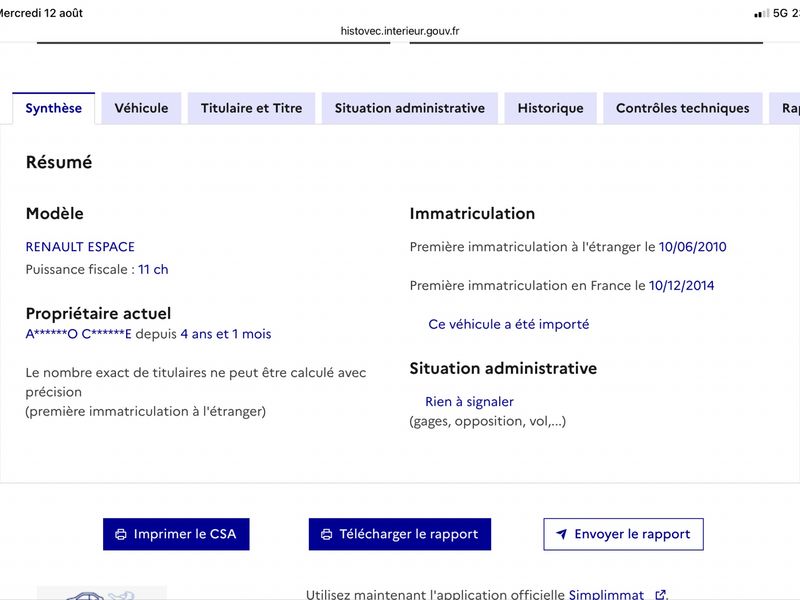Tap the histovec.interieur.gouv.fr address bar
The width and height of the screenshot is (800, 600).
point(400,31)
